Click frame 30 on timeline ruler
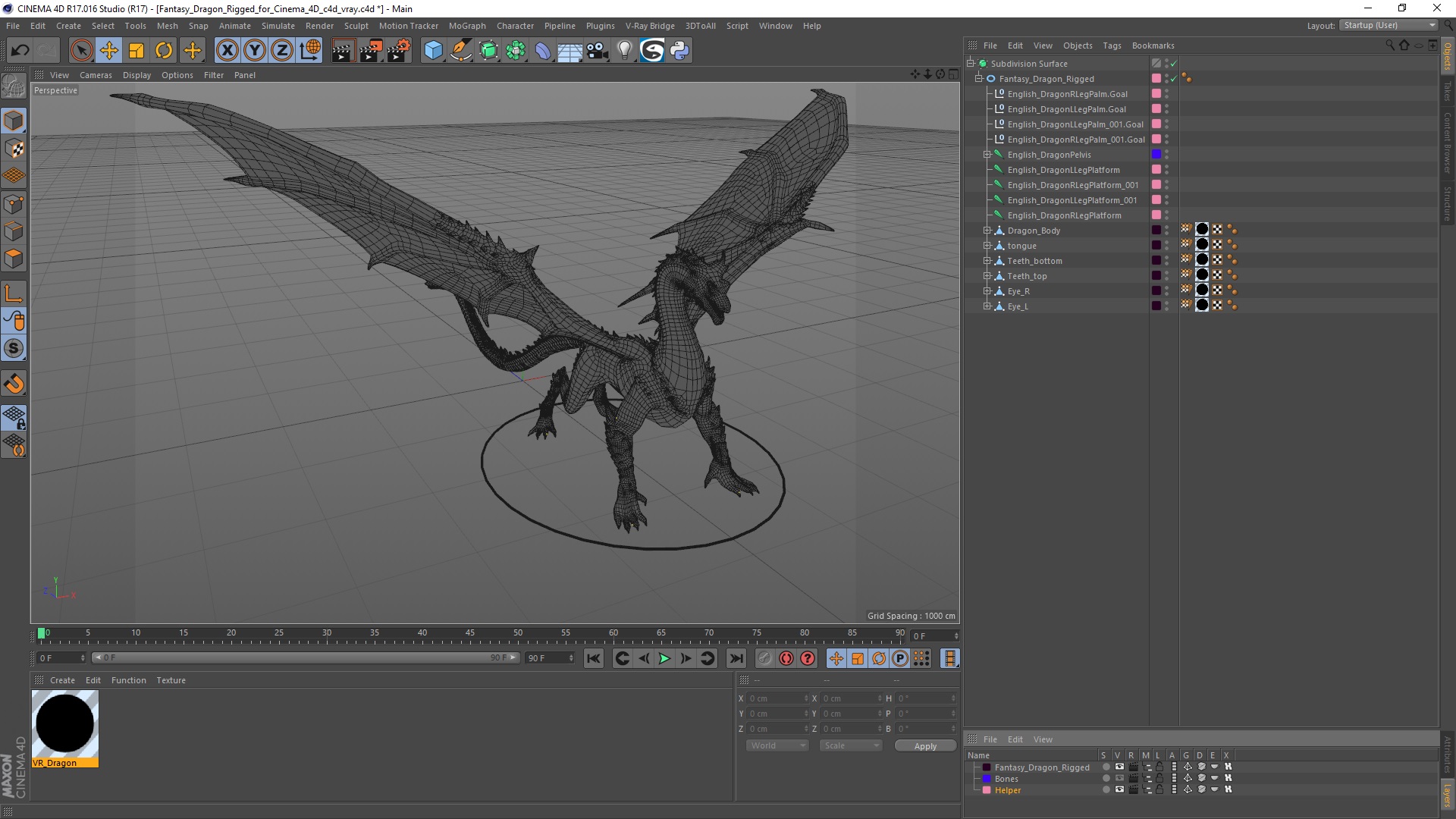The image size is (1456, 819). pyautogui.click(x=327, y=632)
